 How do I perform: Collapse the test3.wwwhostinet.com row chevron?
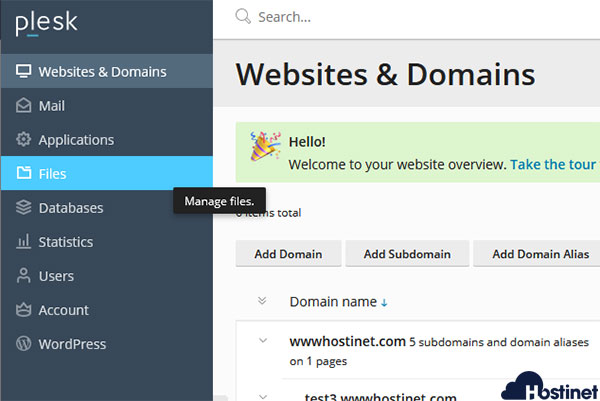[x=263, y=397]
